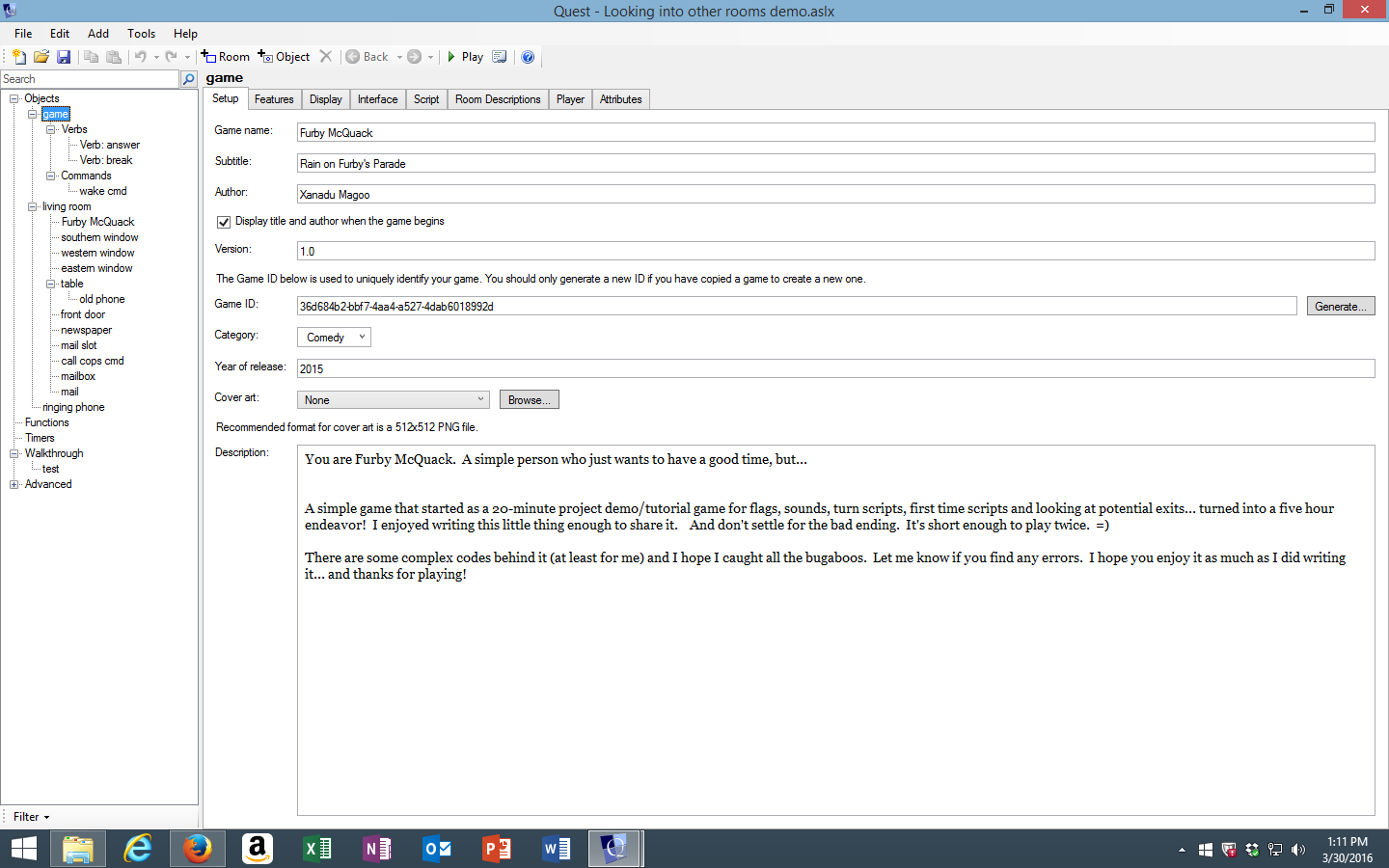
Task: Uncheck Display title and author when game begins
Action: [x=223, y=221]
